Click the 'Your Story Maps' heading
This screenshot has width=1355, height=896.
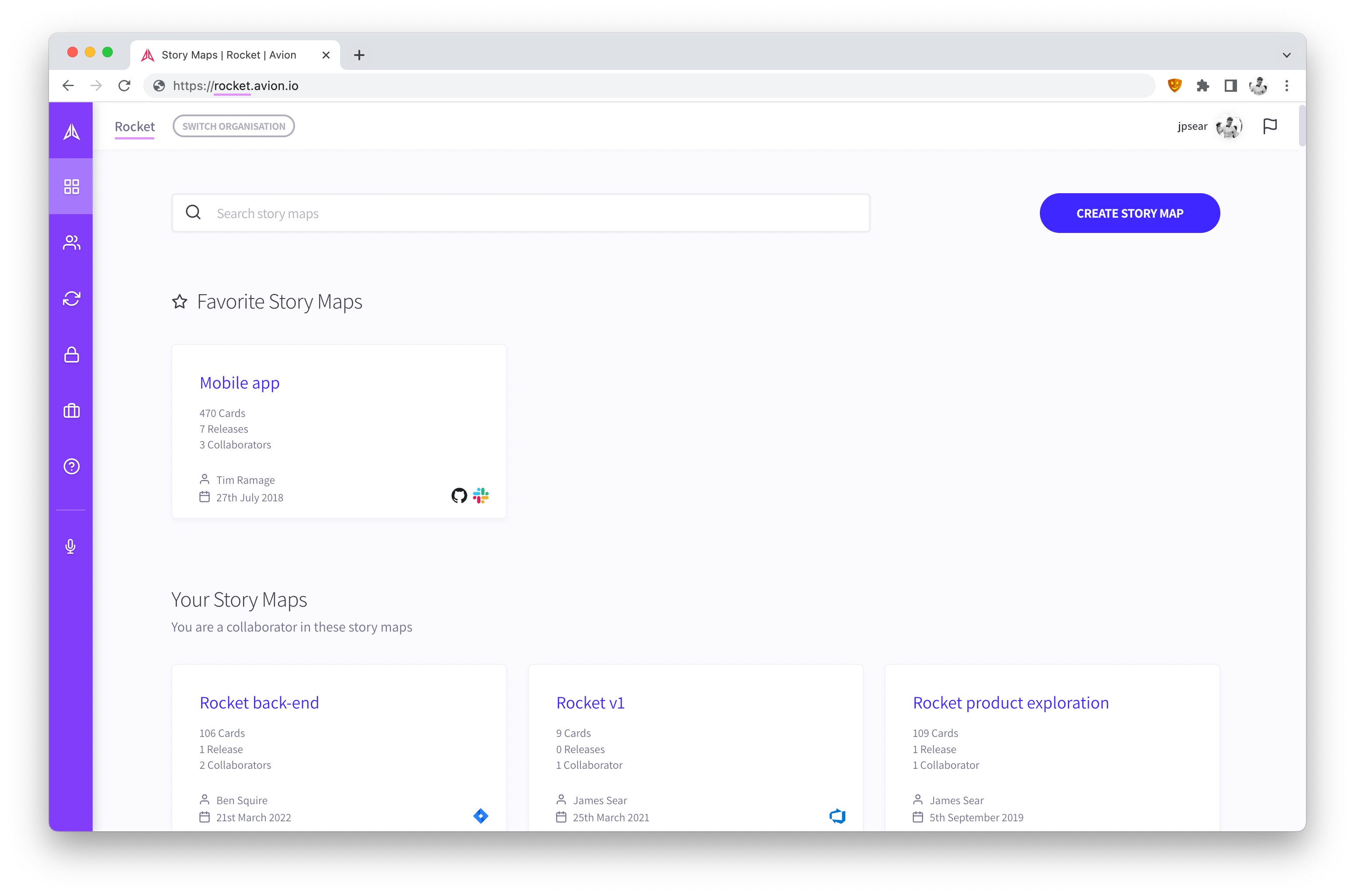pos(239,599)
